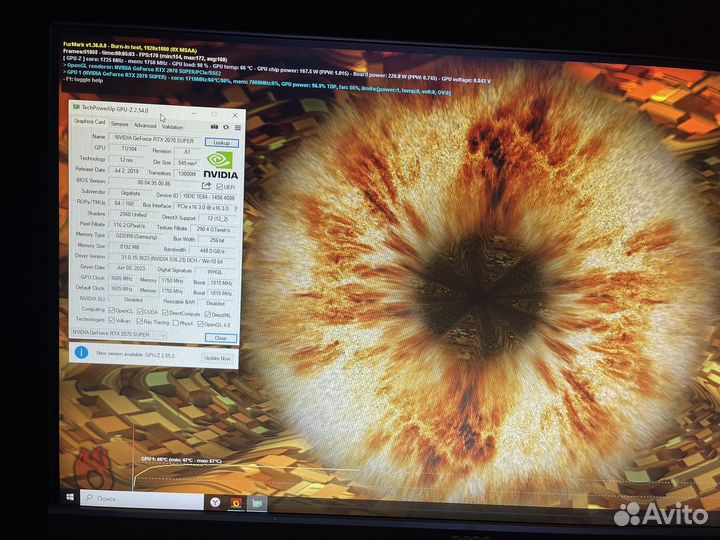Switch to the Sensors tab
Screen dimensions: 720x540
click(x=119, y=124)
